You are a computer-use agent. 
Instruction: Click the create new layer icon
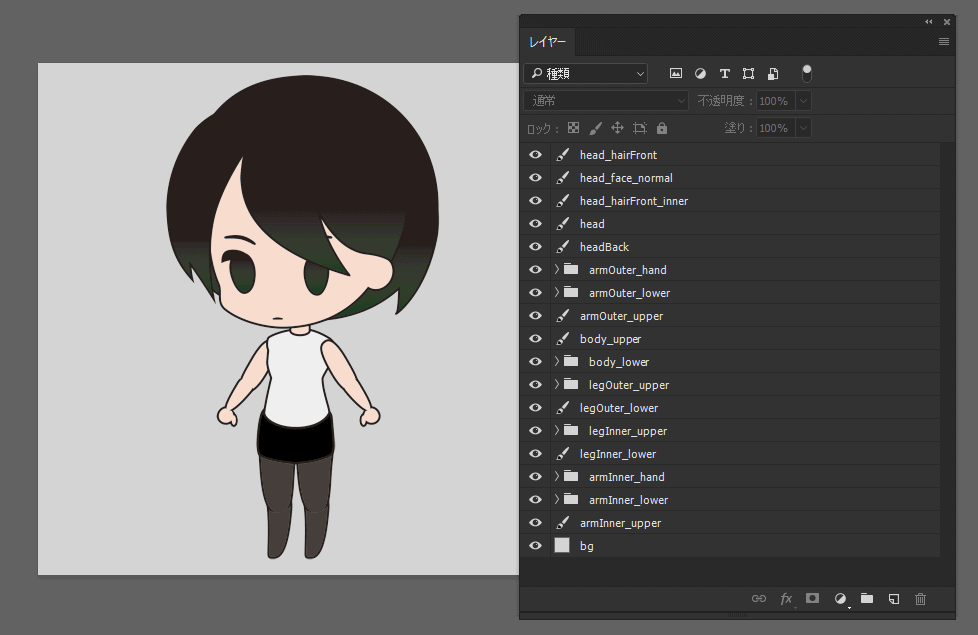click(x=894, y=598)
